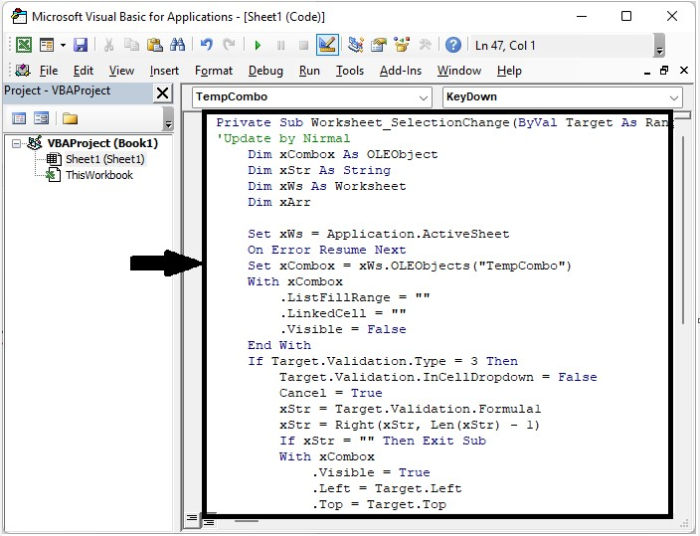700x536 pixels.
Task: Click the Ln 47, Col 1 position indicator
Action: tap(505, 46)
